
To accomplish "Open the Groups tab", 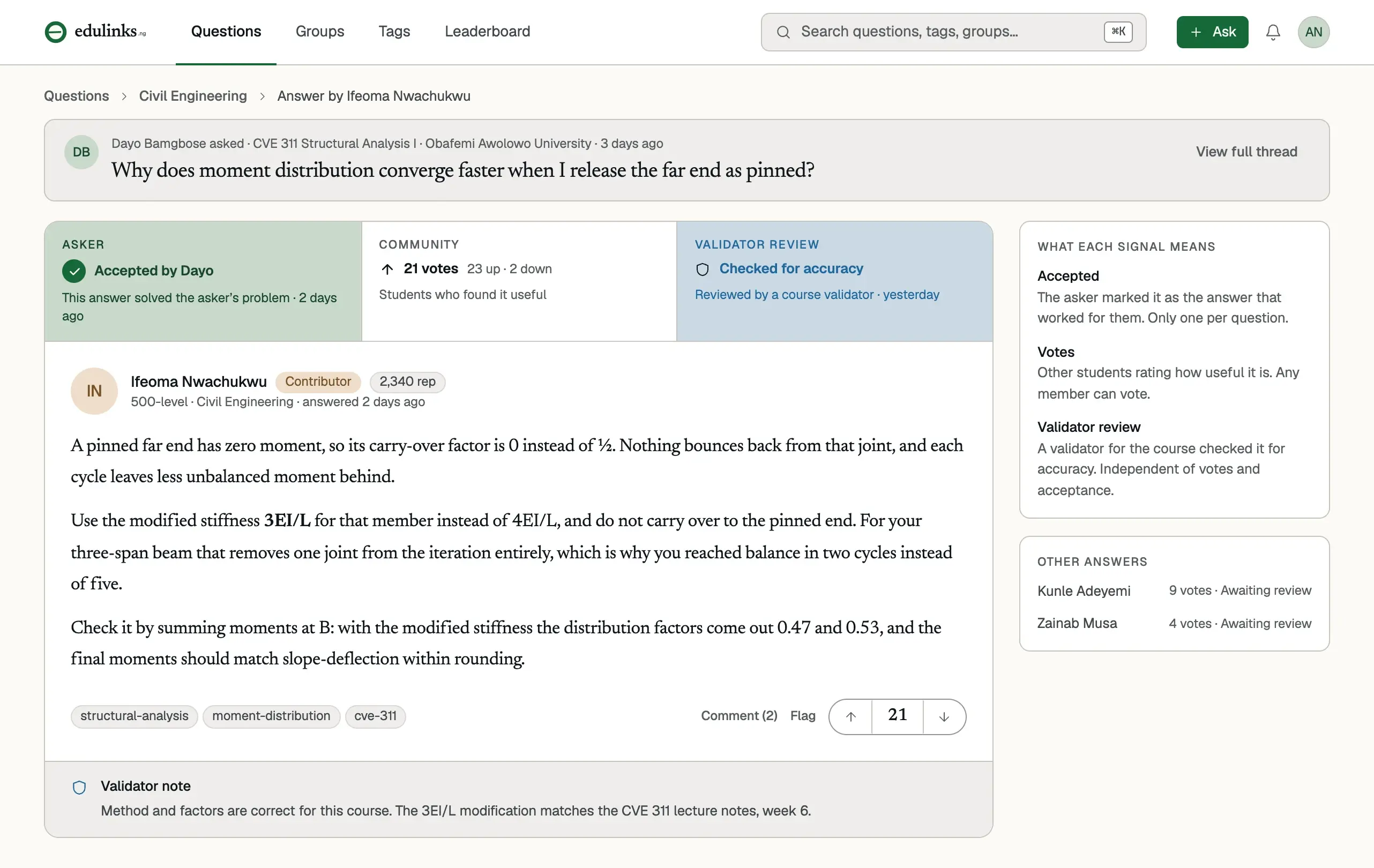I will pyautogui.click(x=319, y=32).
